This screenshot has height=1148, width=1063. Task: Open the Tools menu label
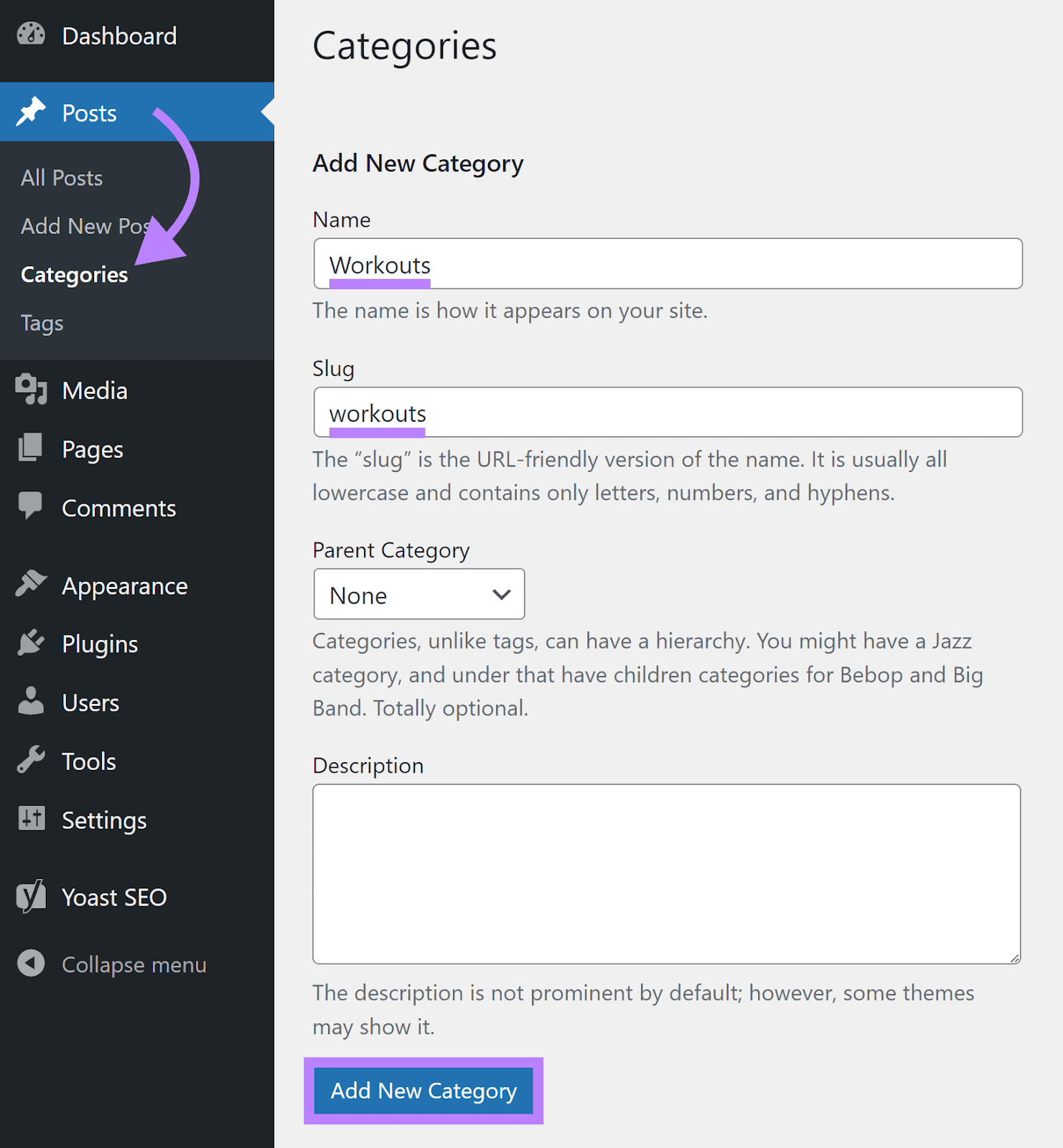tap(89, 762)
